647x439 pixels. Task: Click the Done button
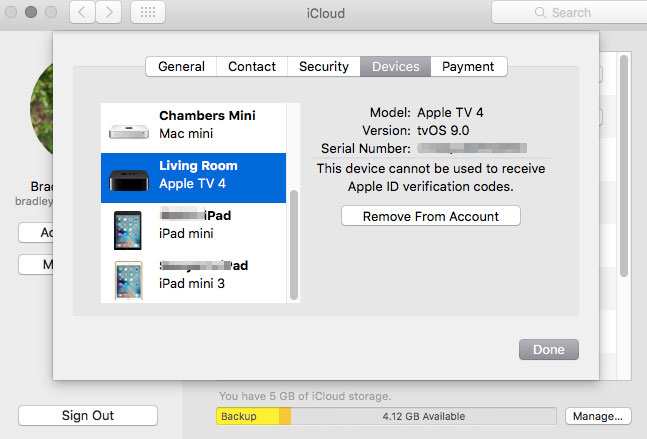pyautogui.click(x=549, y=349)
